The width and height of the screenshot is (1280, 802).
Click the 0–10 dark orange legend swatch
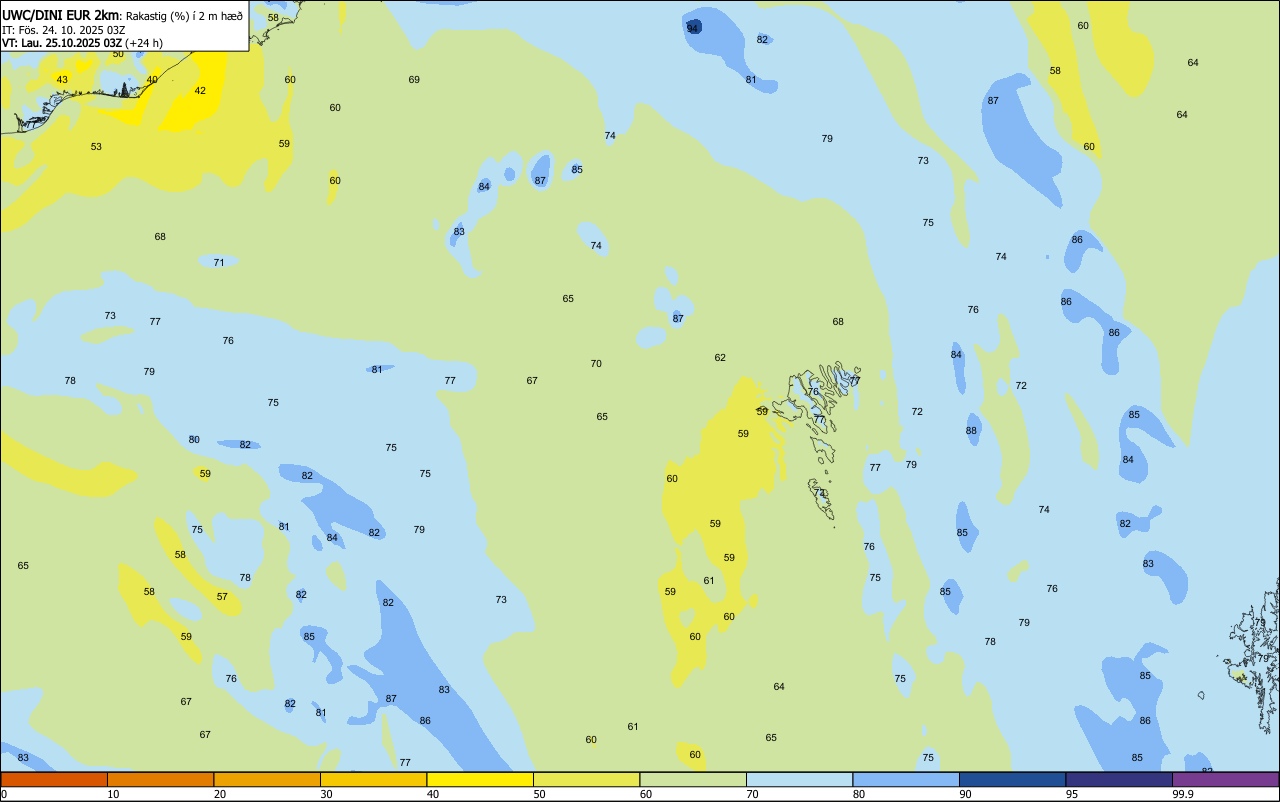pyautogui.click(x=54, y=779)
